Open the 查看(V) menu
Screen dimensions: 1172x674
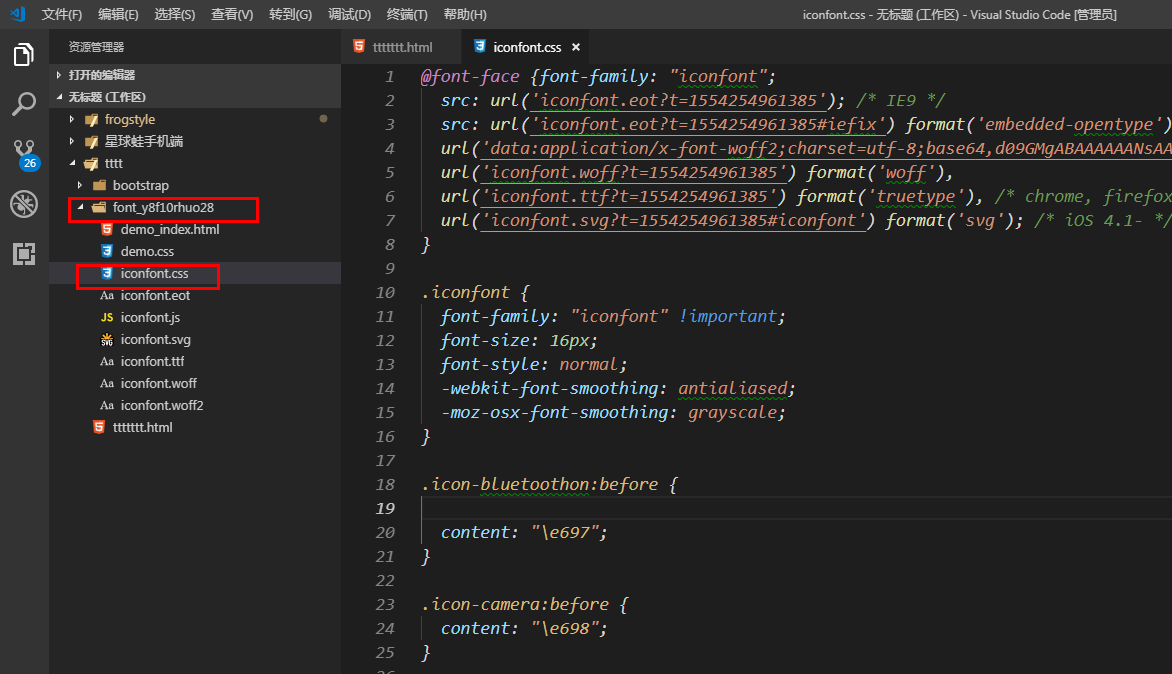point(232,14)
